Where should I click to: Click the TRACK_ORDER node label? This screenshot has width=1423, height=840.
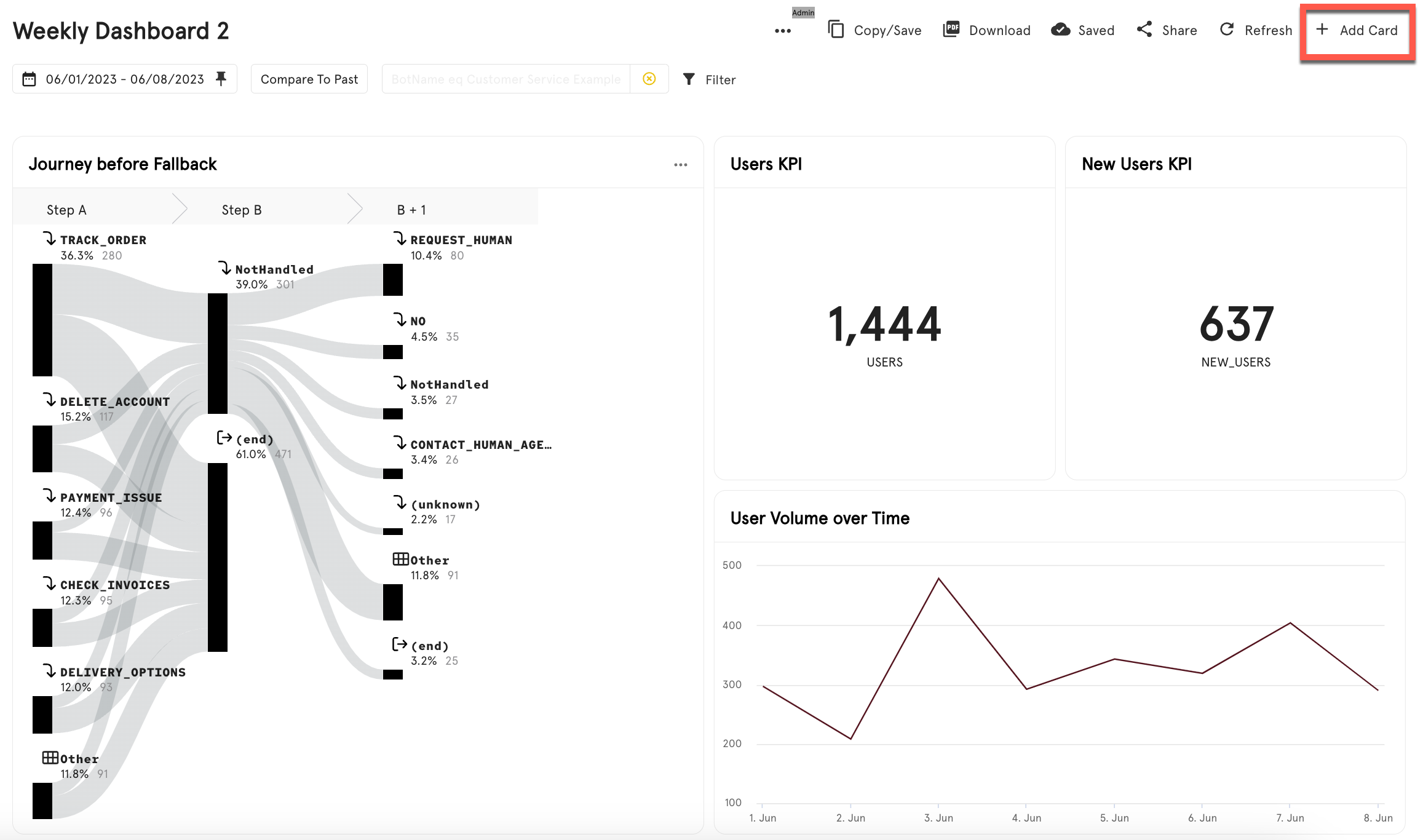click(103, 240)
